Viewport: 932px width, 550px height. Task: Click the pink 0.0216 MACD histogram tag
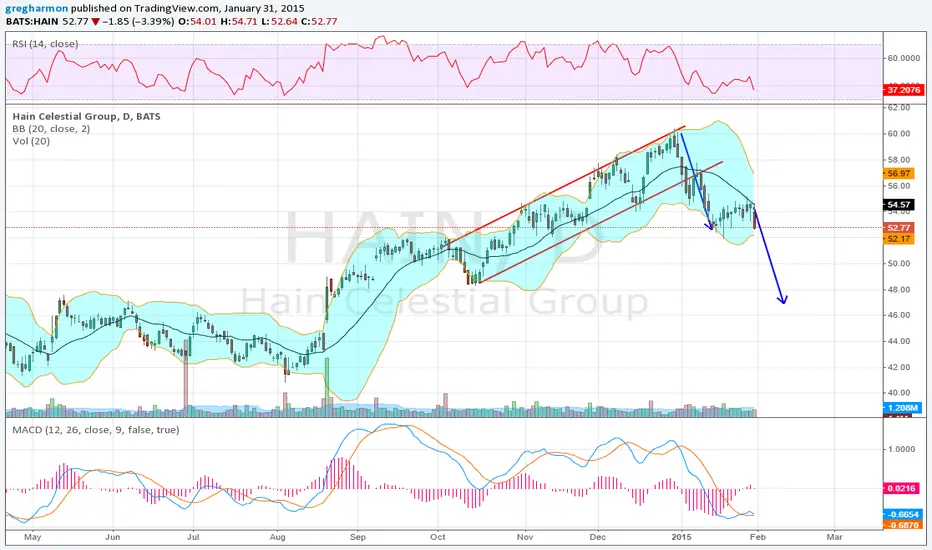[901, 488]
